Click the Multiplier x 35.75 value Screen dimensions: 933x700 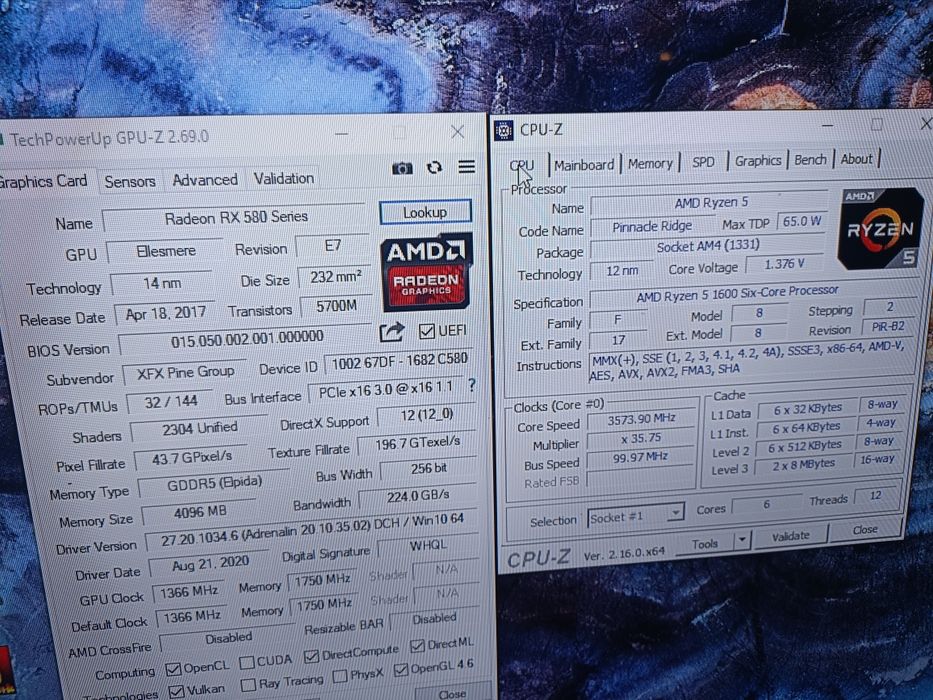[641, 438]
